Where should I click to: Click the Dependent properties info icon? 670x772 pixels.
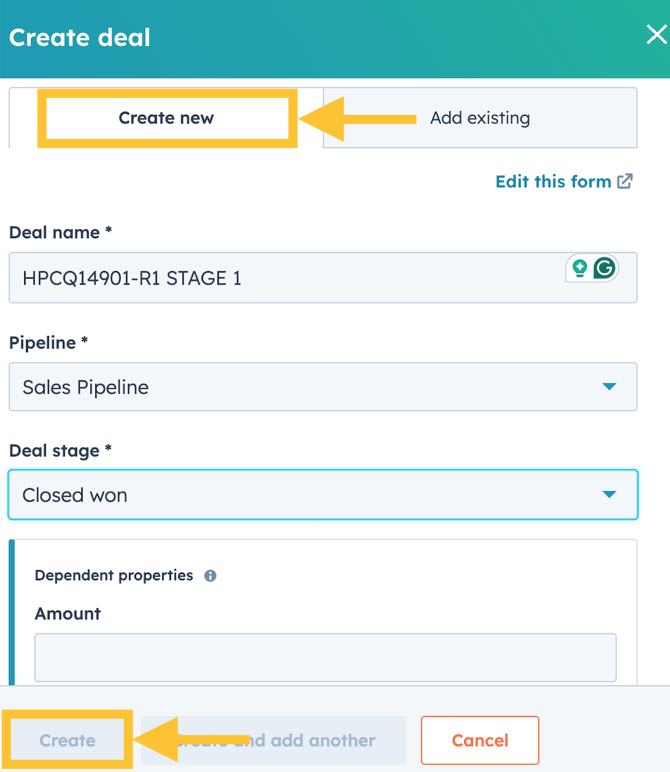pos(210,576)
